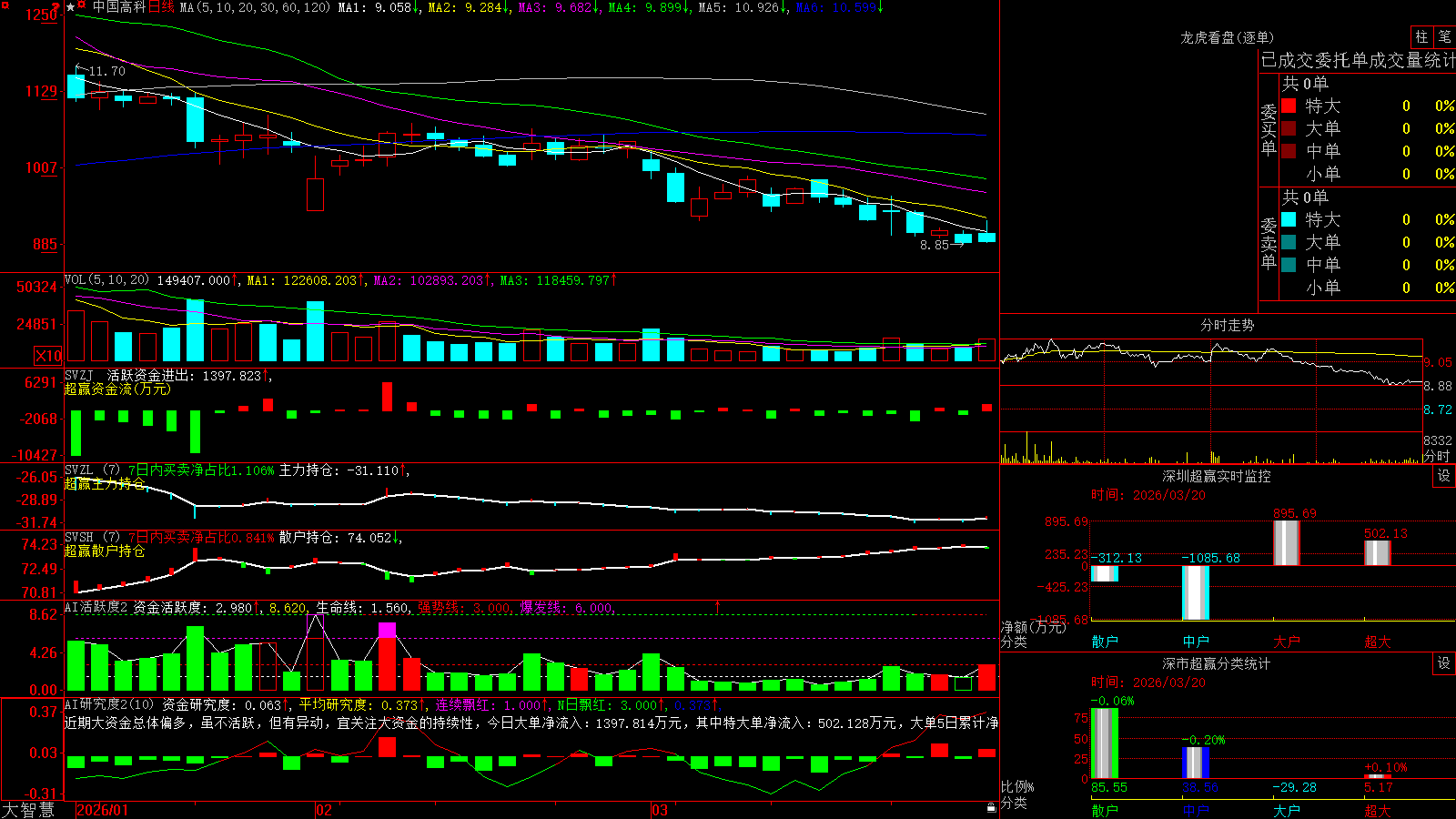Click the 日线 period label
This screenshot has height=819, width=1456.
coord(161,7)
